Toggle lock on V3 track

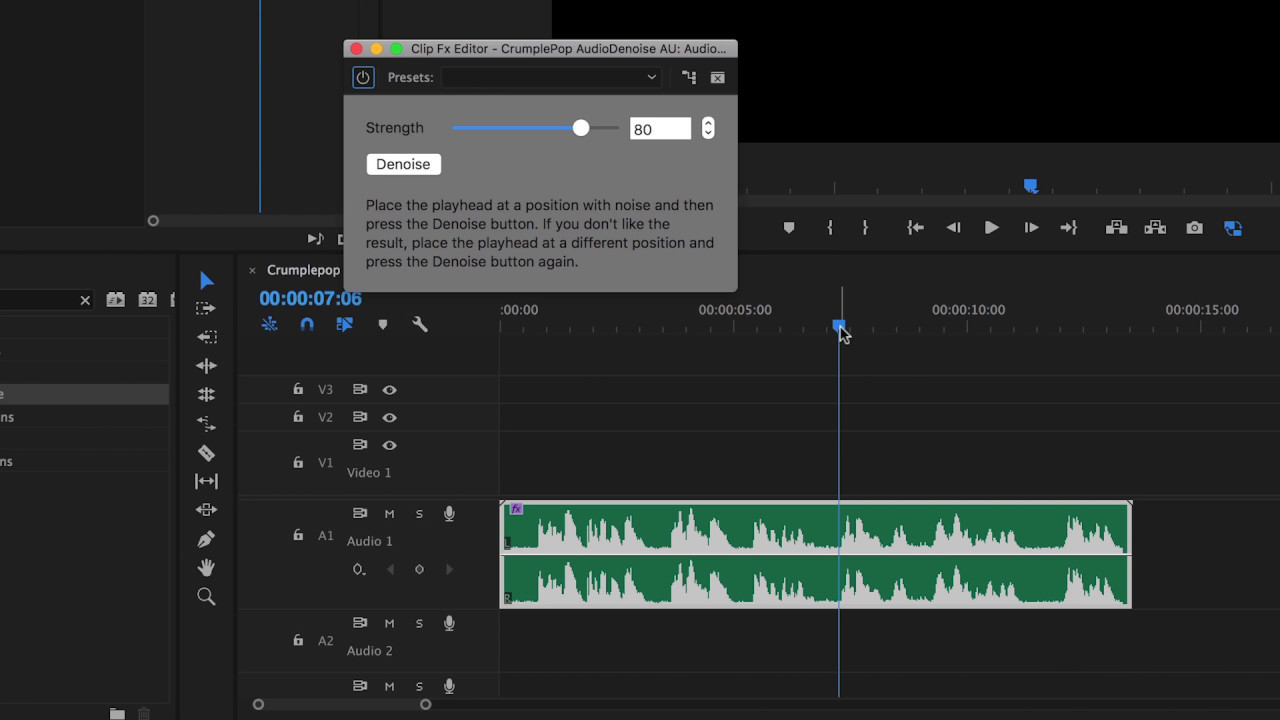[298, 389]
